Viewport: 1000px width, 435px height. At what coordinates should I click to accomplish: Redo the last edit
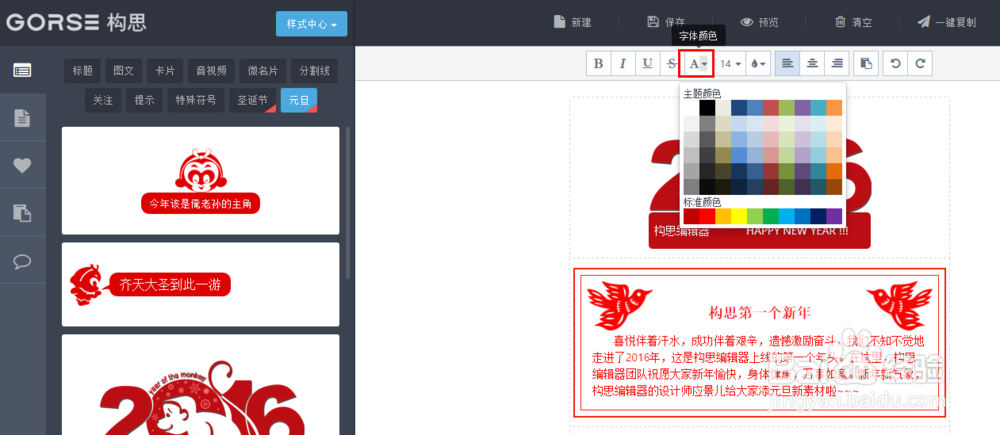point(920,64)
